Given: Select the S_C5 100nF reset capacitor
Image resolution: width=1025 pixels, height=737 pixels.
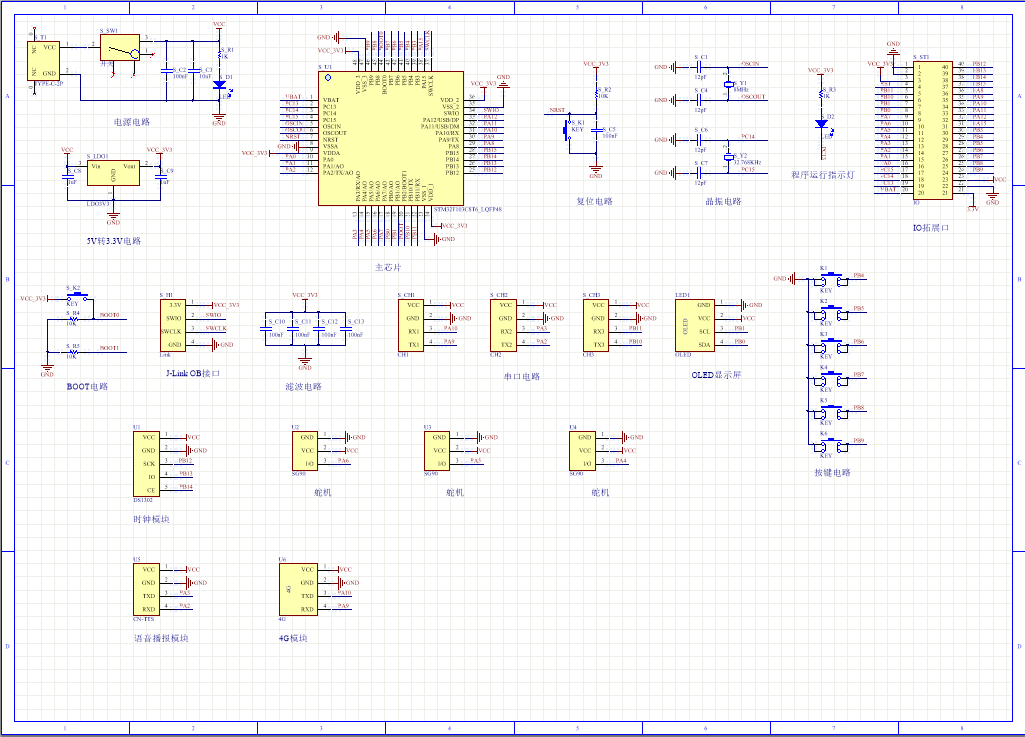Looking at the screenshot, I should click(x=596, y=131).
